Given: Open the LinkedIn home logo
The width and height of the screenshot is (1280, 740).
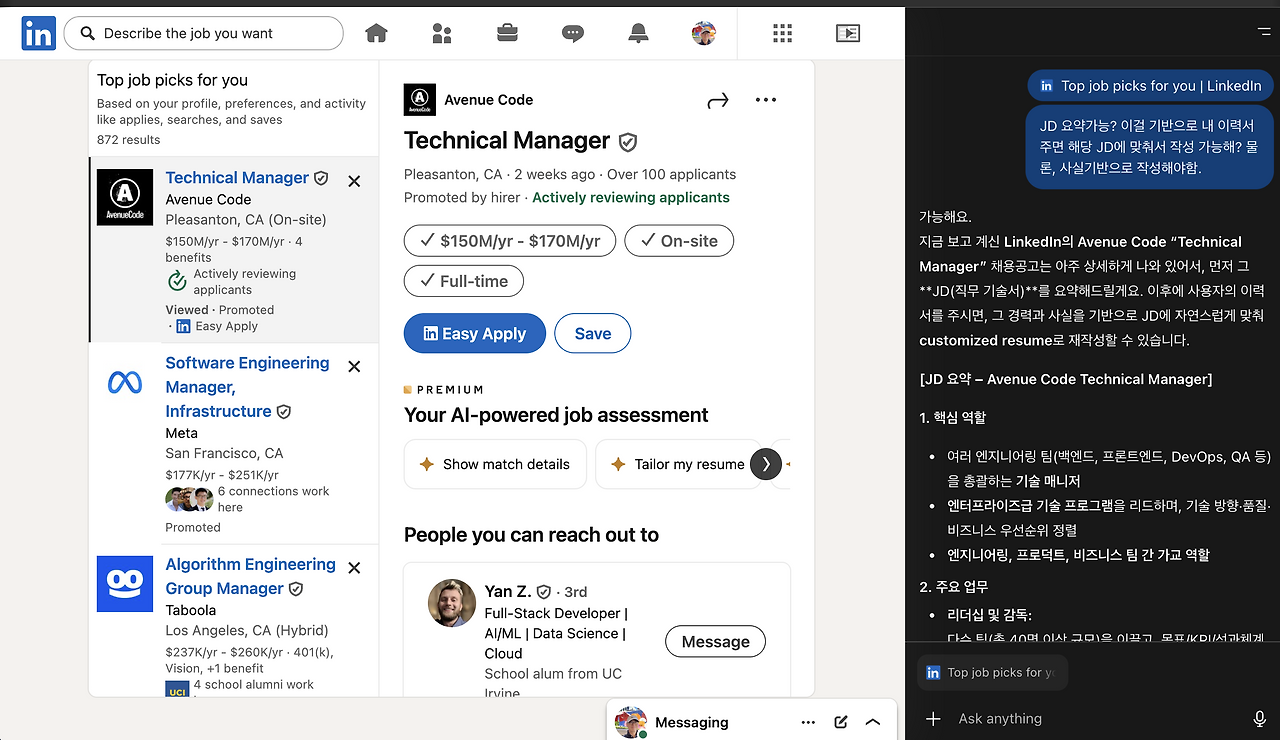Looking at the screenshot, I should point(38,34).
